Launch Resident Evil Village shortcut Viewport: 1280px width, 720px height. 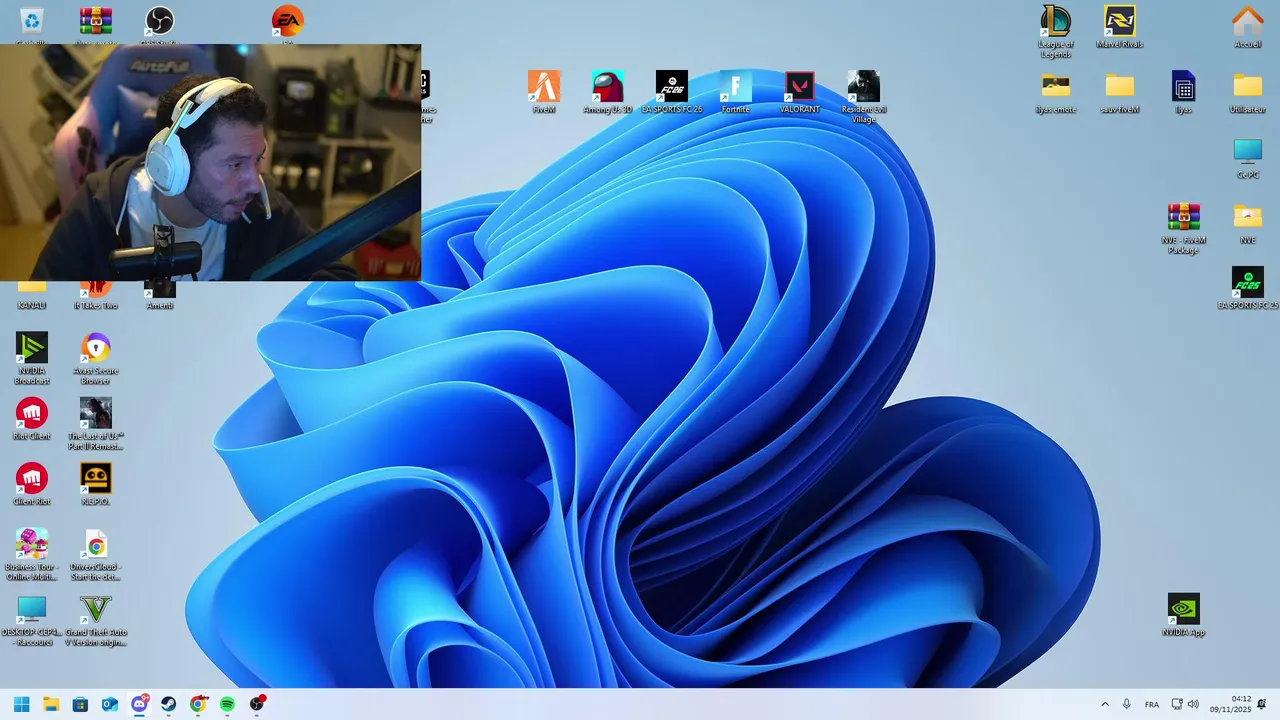click(864, 96)
